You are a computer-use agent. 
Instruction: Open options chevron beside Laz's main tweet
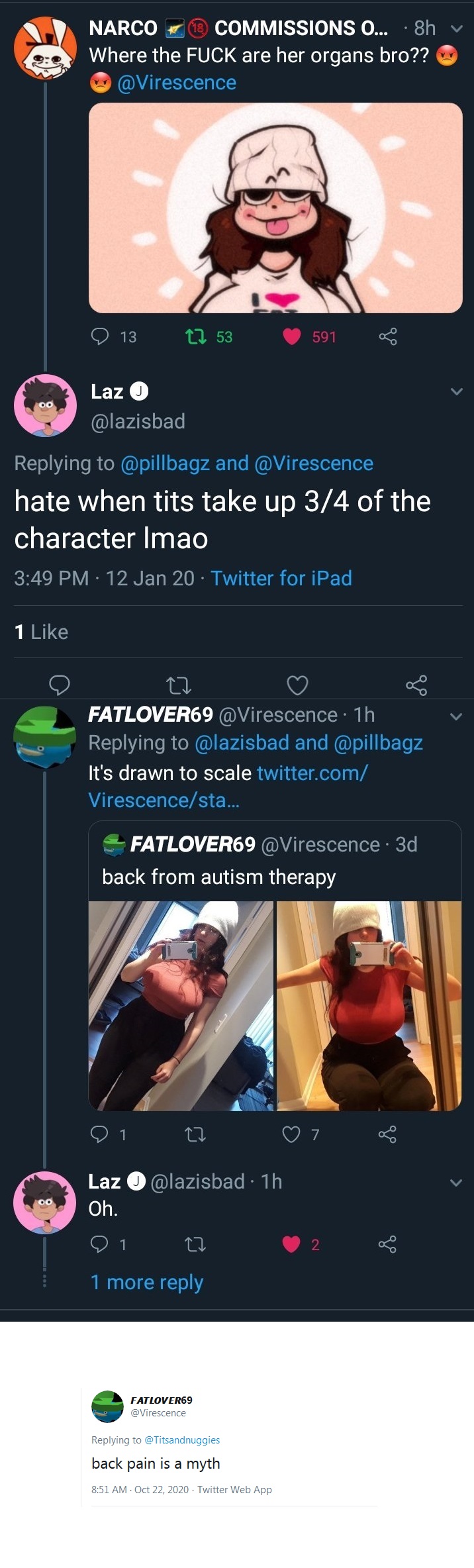[x=456, y=391]
